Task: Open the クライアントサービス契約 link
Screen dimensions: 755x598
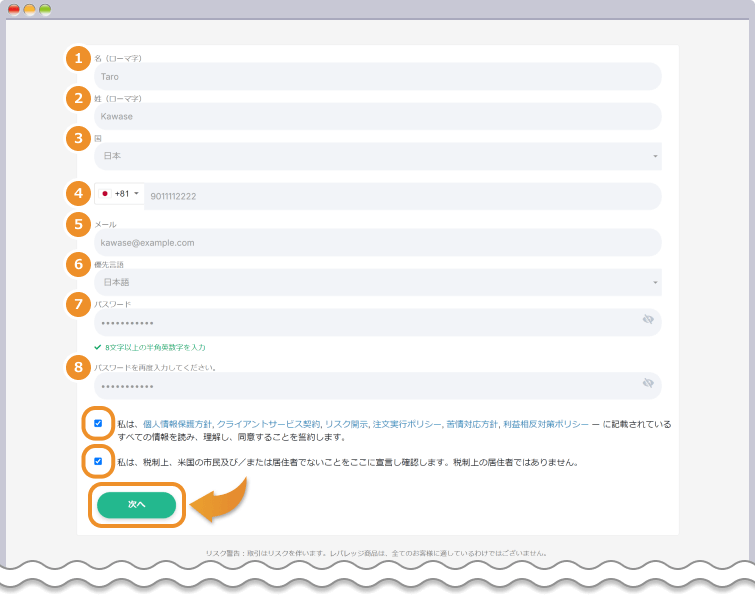Action: pos(268,424)
